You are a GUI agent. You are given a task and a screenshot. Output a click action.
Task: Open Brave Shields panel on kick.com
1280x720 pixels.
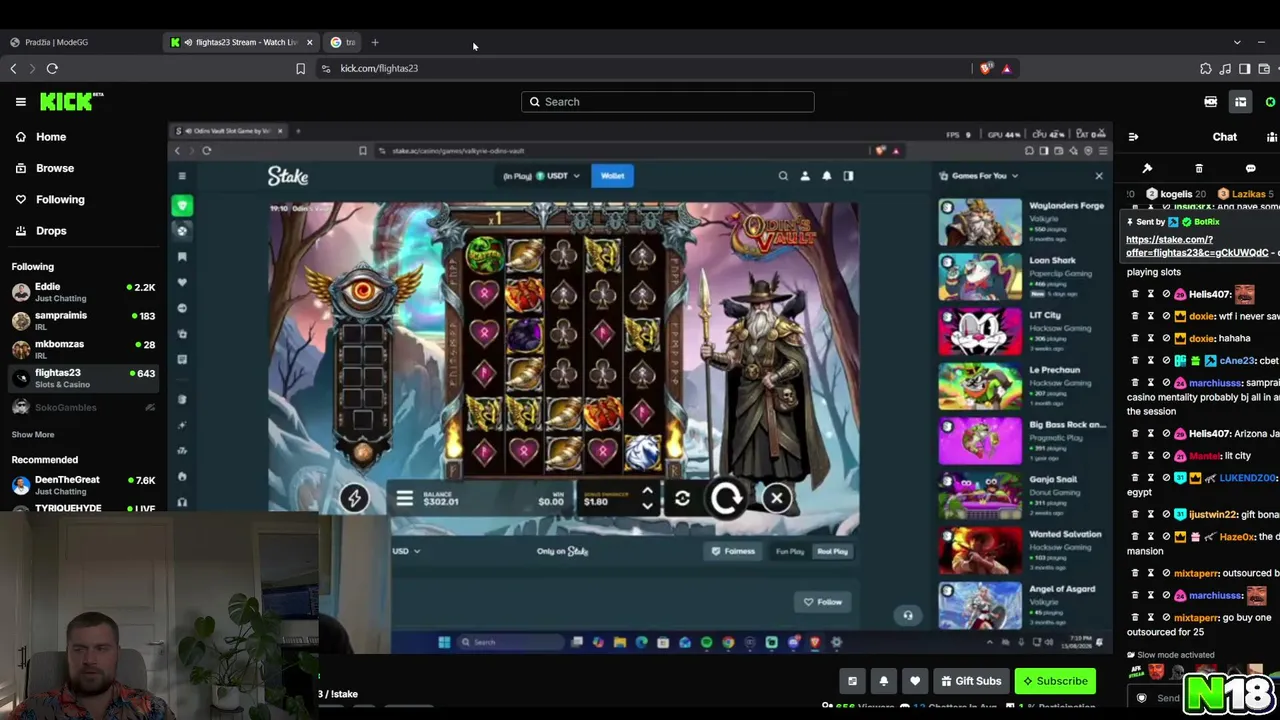click(x=987, y=68)
